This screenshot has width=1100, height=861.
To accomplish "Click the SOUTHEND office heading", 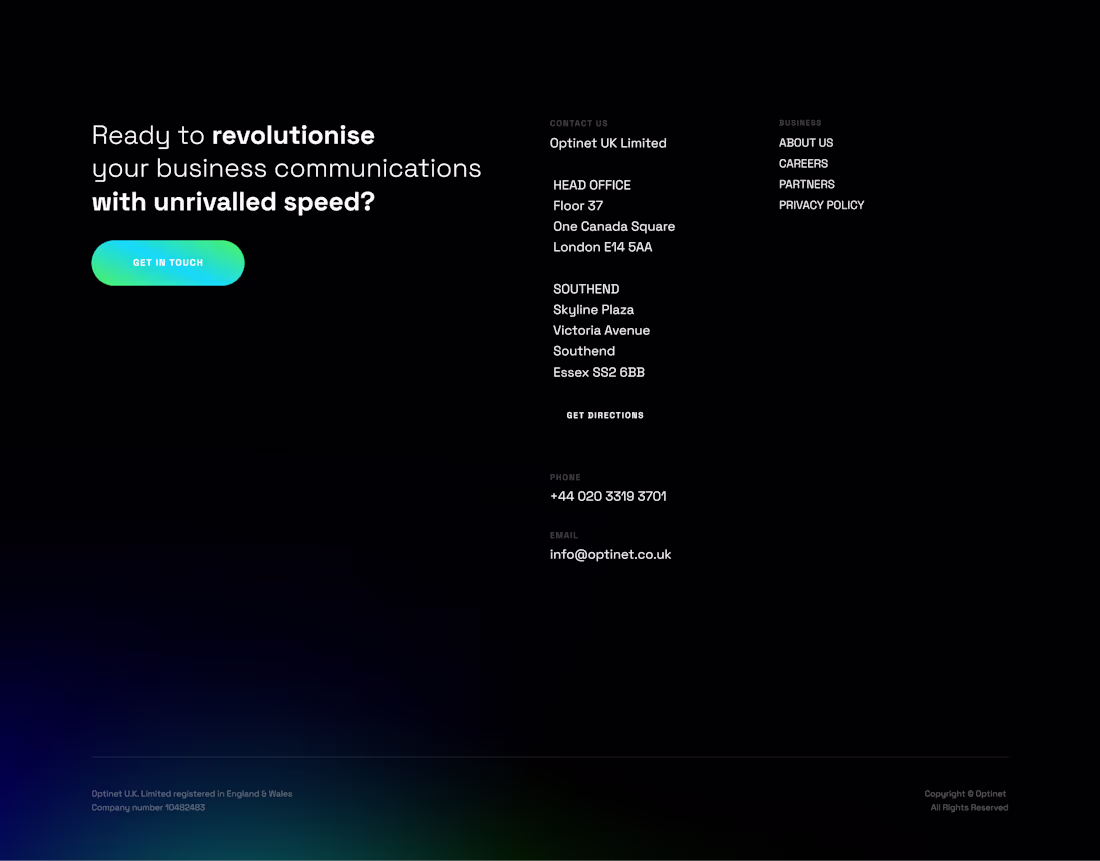I will coord(586,289).
